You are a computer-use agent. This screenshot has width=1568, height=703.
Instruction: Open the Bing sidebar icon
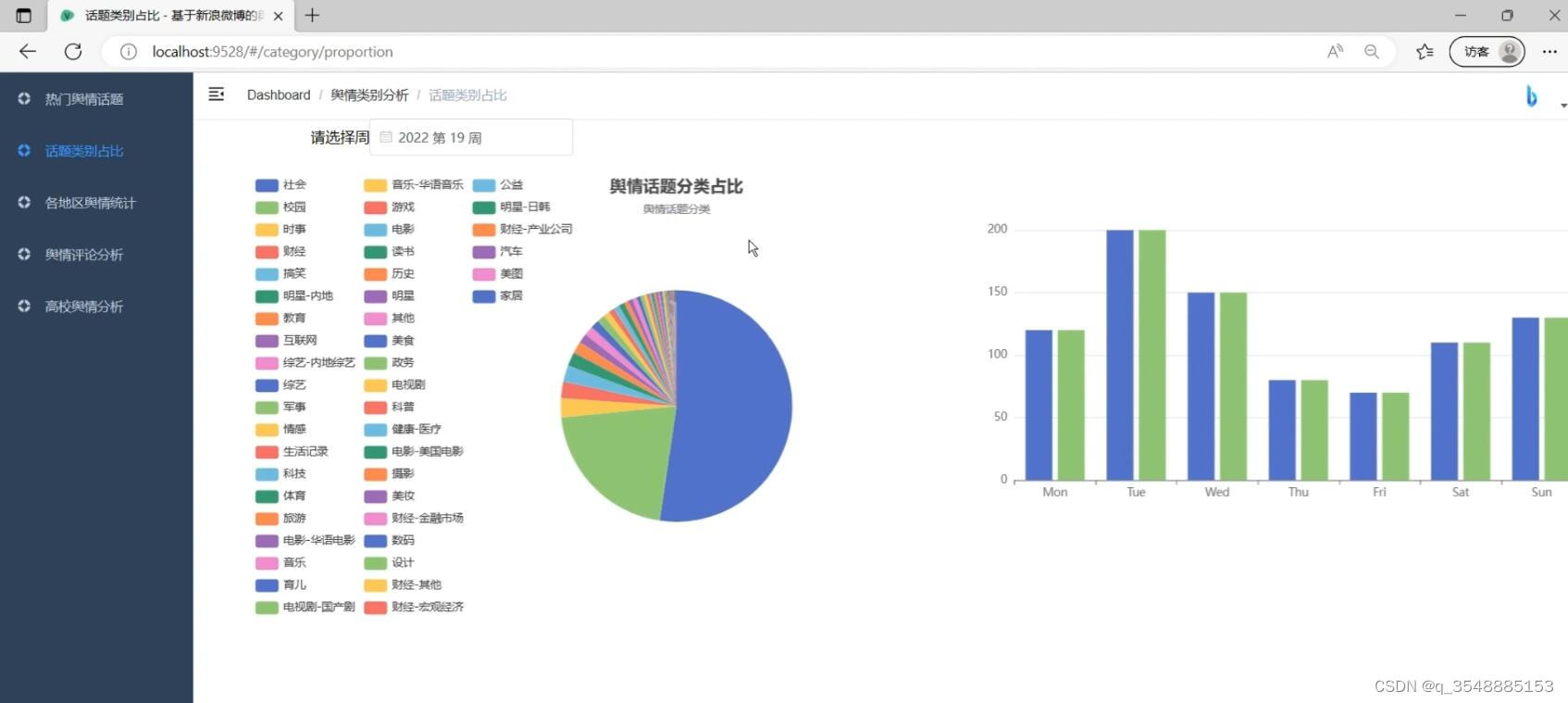[1531, 95]
